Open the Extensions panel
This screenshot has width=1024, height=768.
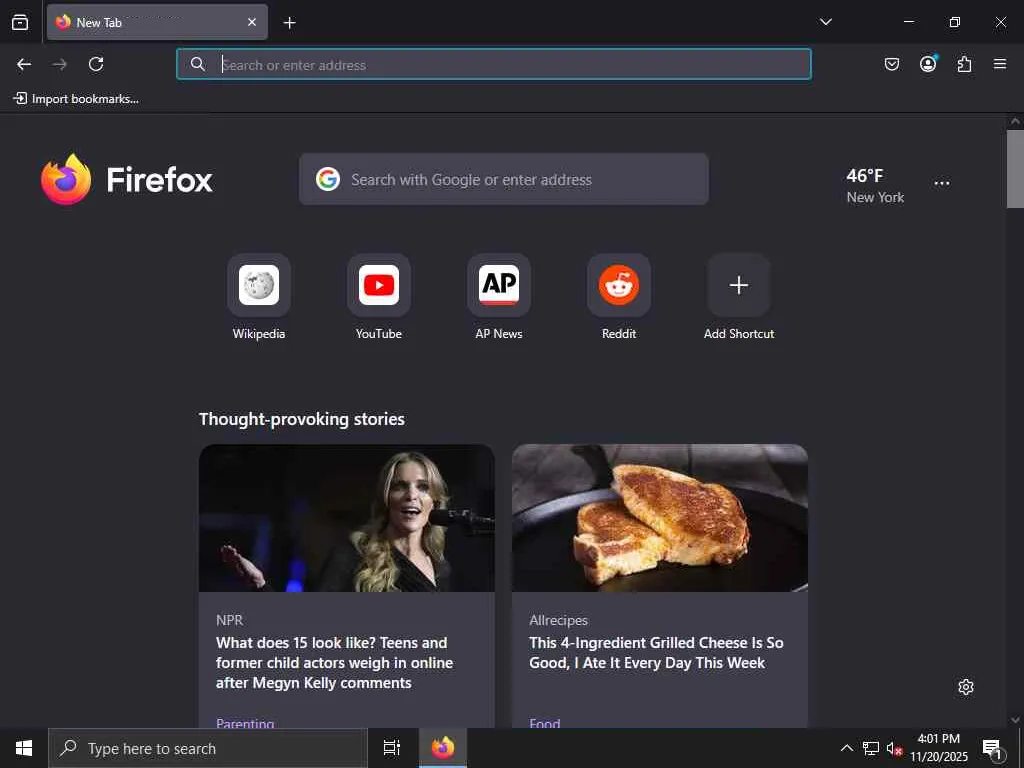[x=964, y=64]
